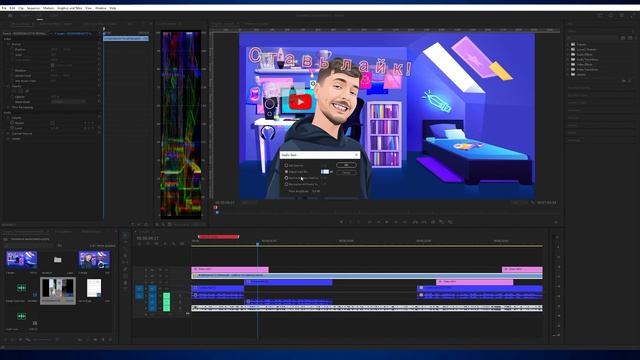Screen dimensions: 640x360
Task: Click Step Back one frame button
Action: tap(378, 222)
